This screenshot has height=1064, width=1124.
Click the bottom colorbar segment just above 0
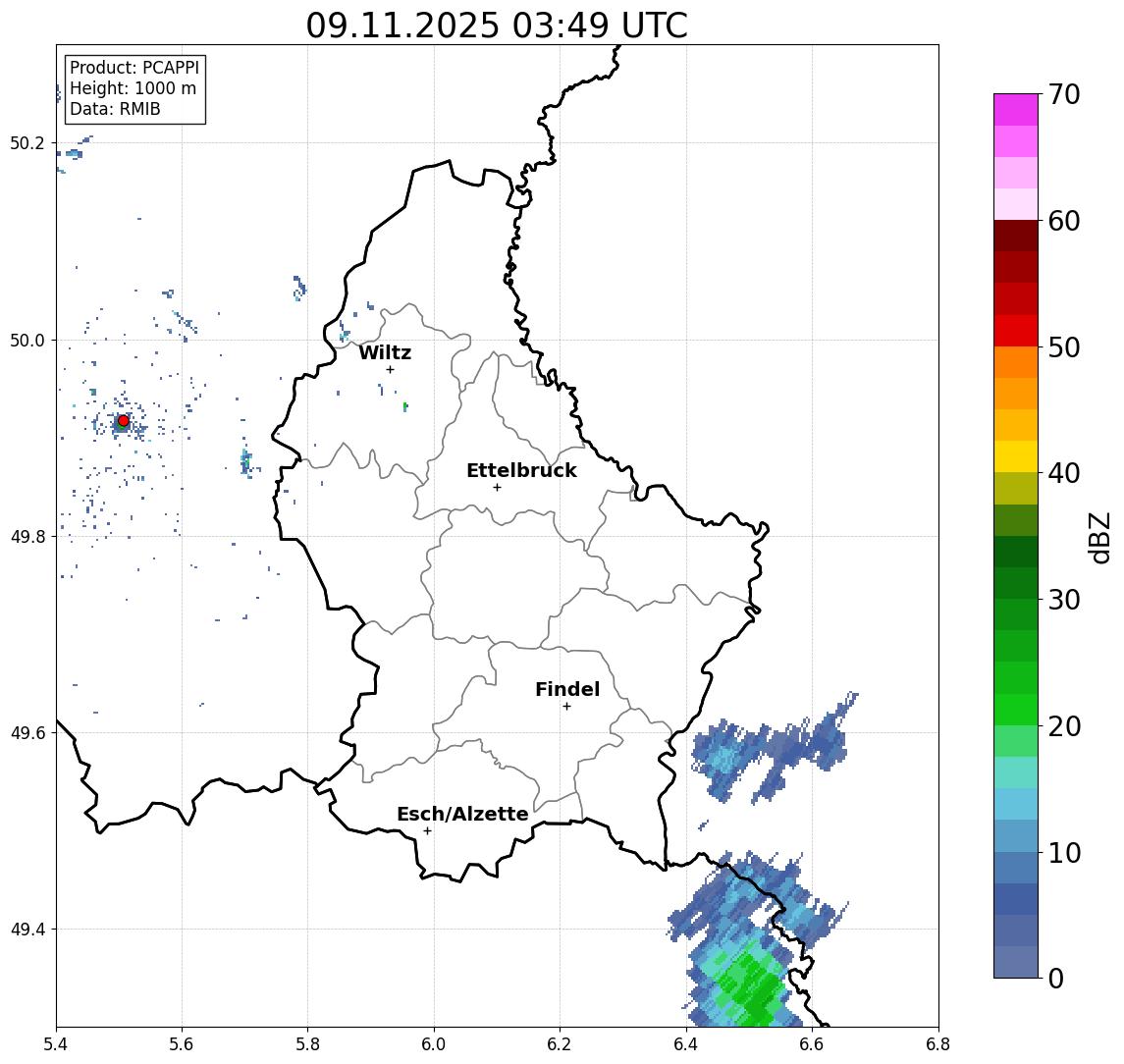pos(1016,962)
